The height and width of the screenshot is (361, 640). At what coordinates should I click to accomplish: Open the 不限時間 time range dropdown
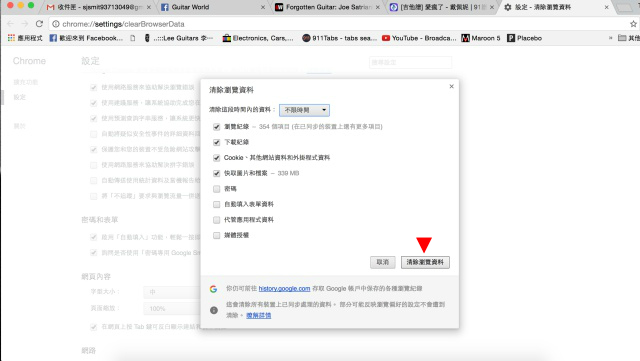click(x=304, y=110)
